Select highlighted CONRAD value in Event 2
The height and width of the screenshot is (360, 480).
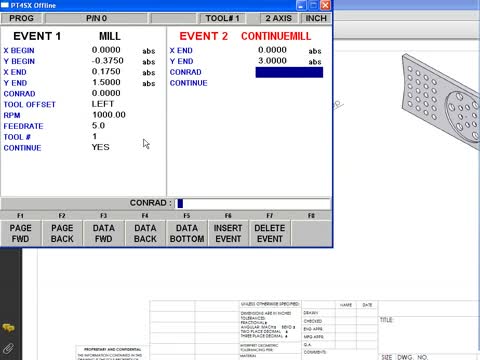289,72
